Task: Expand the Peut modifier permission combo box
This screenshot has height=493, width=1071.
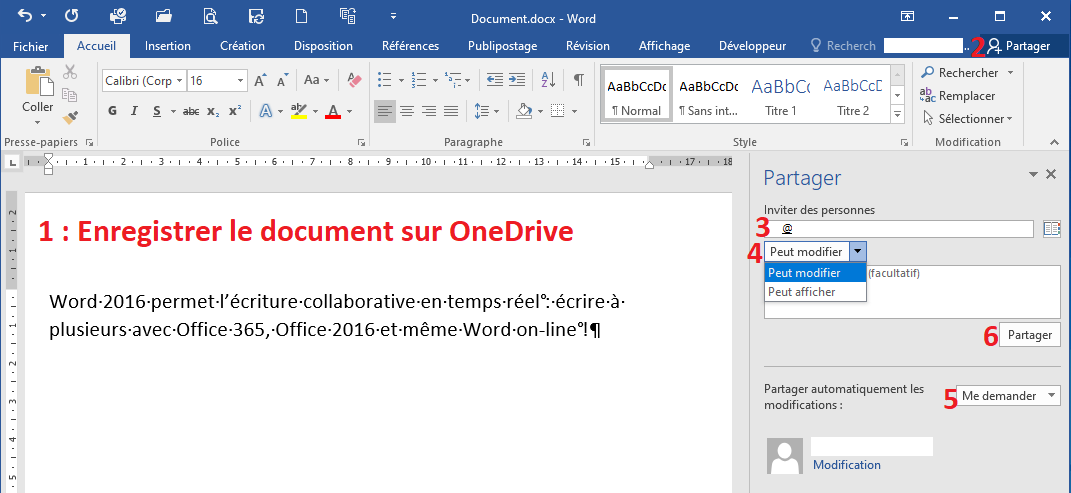Action: click(x=858, y=252)
